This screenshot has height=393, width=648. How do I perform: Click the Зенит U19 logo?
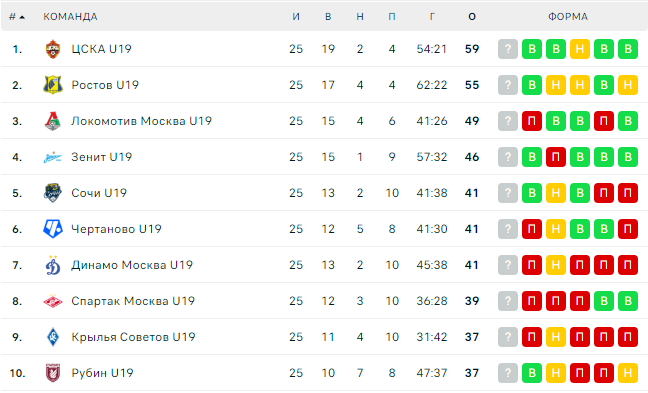click(53, 157)
